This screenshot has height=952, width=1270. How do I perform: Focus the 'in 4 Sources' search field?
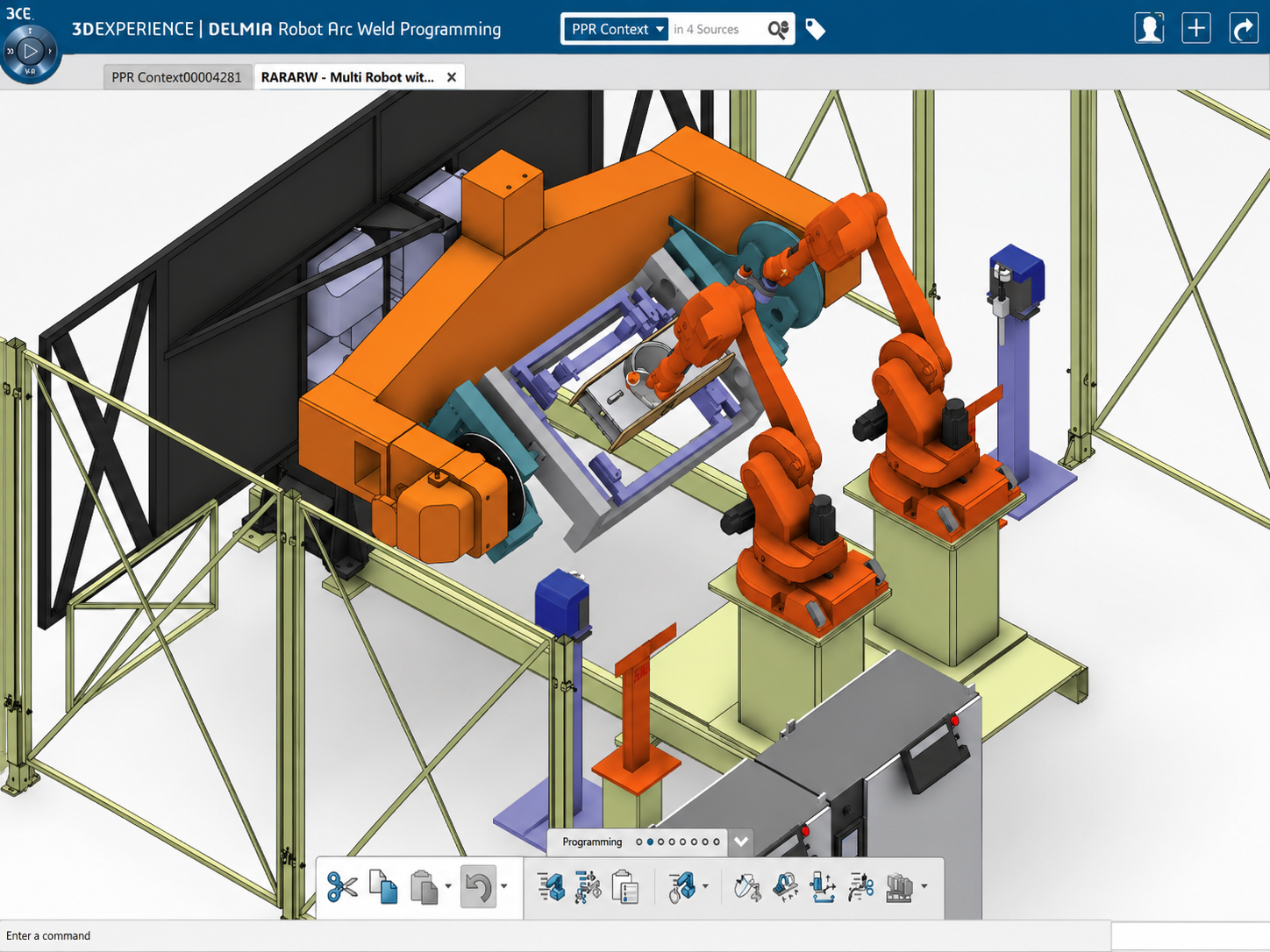click(x=717, y=29)
